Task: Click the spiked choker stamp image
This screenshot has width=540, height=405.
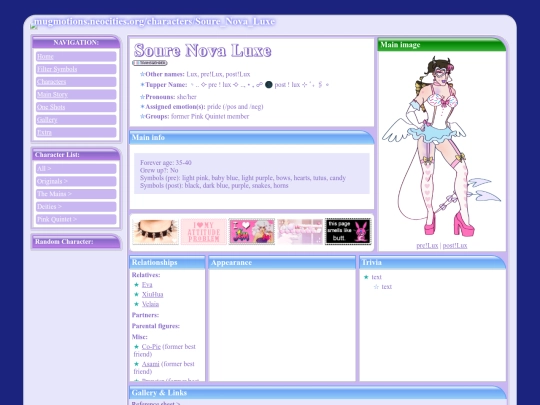Action: coord(156,231)
